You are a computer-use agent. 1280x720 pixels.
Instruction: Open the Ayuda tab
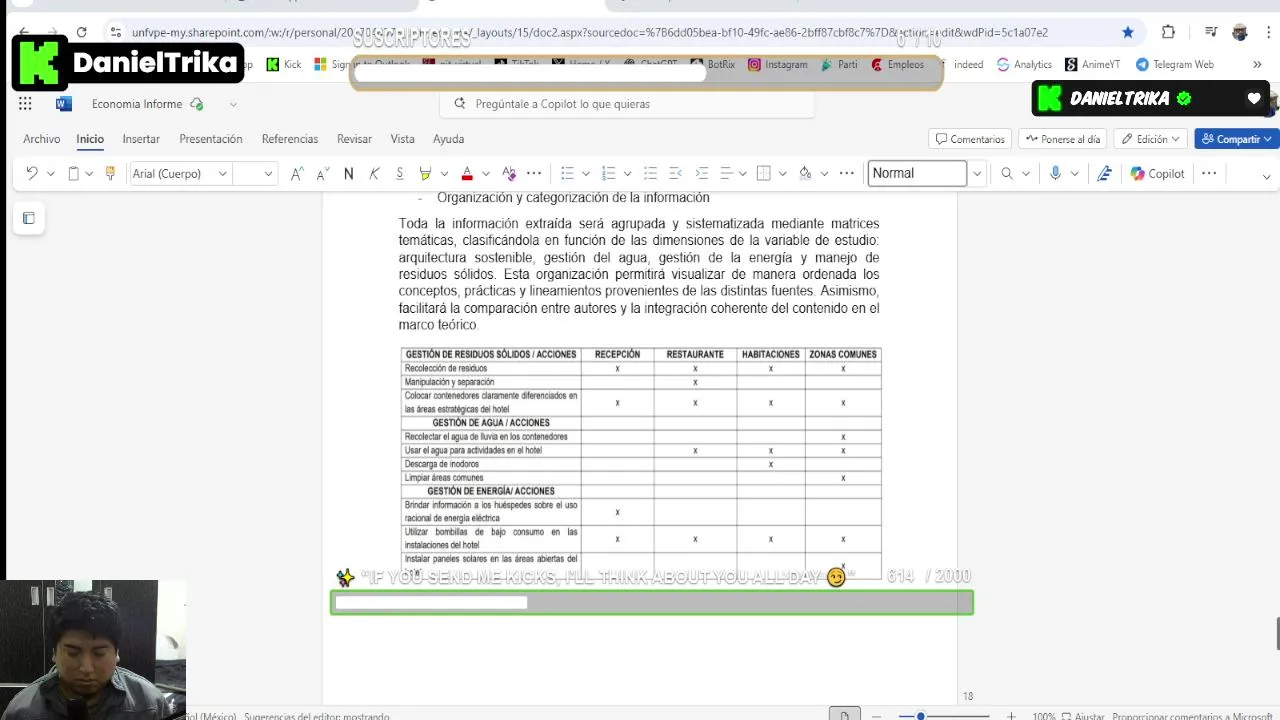tap(448, 139)
